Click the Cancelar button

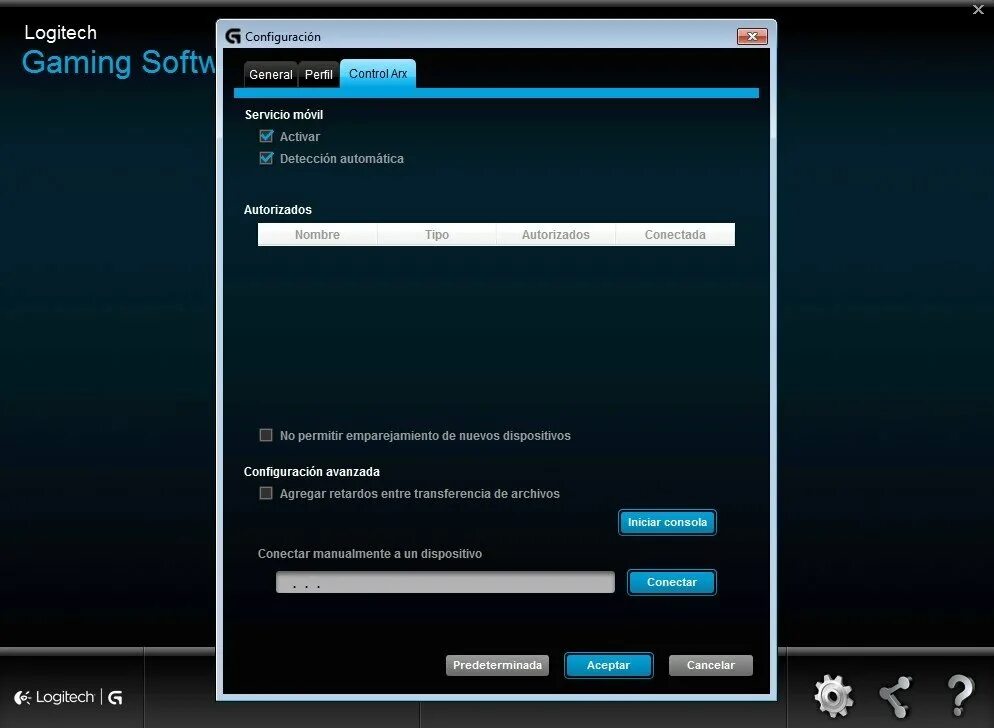coord(711,665)
